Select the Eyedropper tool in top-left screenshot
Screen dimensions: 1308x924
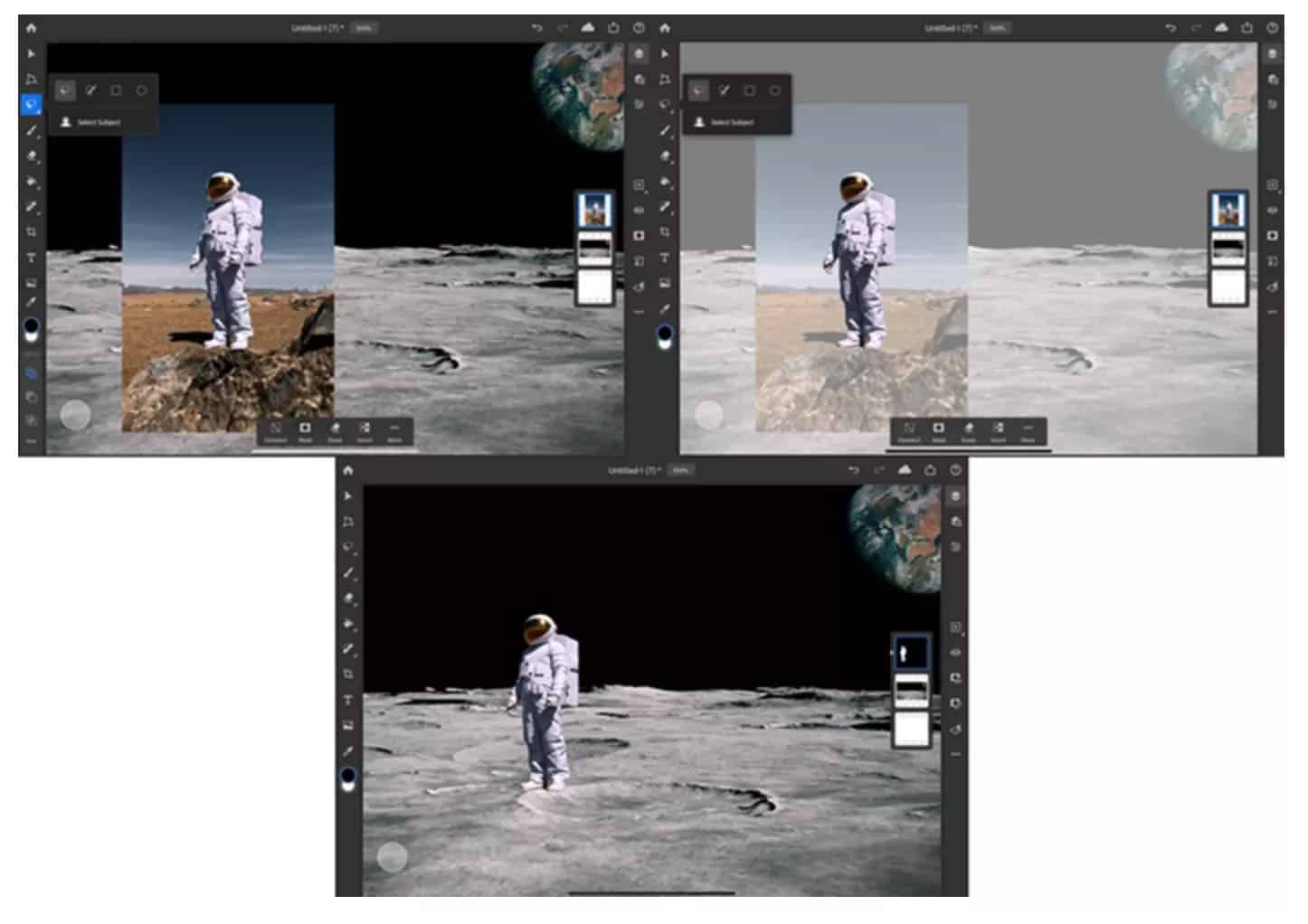[x=32, y=302]
